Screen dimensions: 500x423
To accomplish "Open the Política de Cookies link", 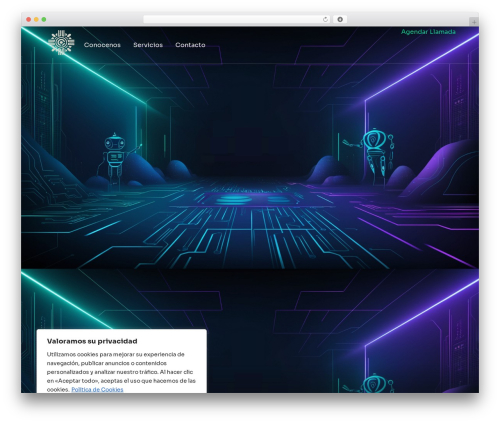I will [x=97, y=389].
